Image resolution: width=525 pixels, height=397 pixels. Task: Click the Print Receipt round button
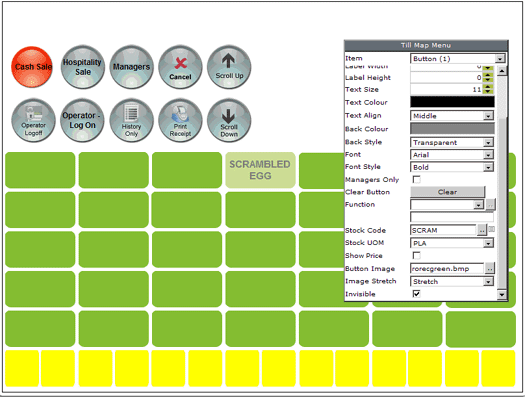pos(180,120)
